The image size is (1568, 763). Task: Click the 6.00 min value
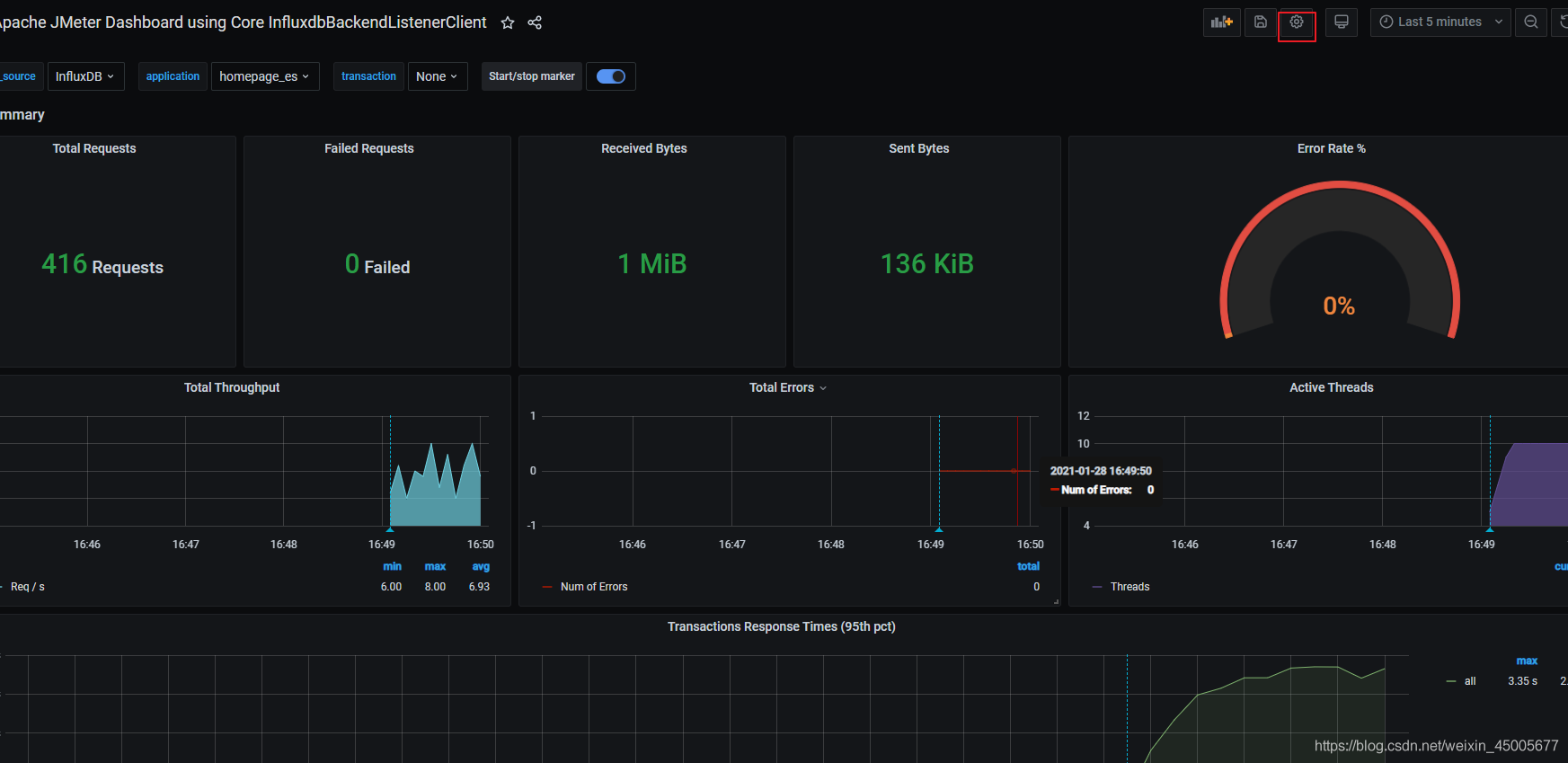click(x=391, y=587)
